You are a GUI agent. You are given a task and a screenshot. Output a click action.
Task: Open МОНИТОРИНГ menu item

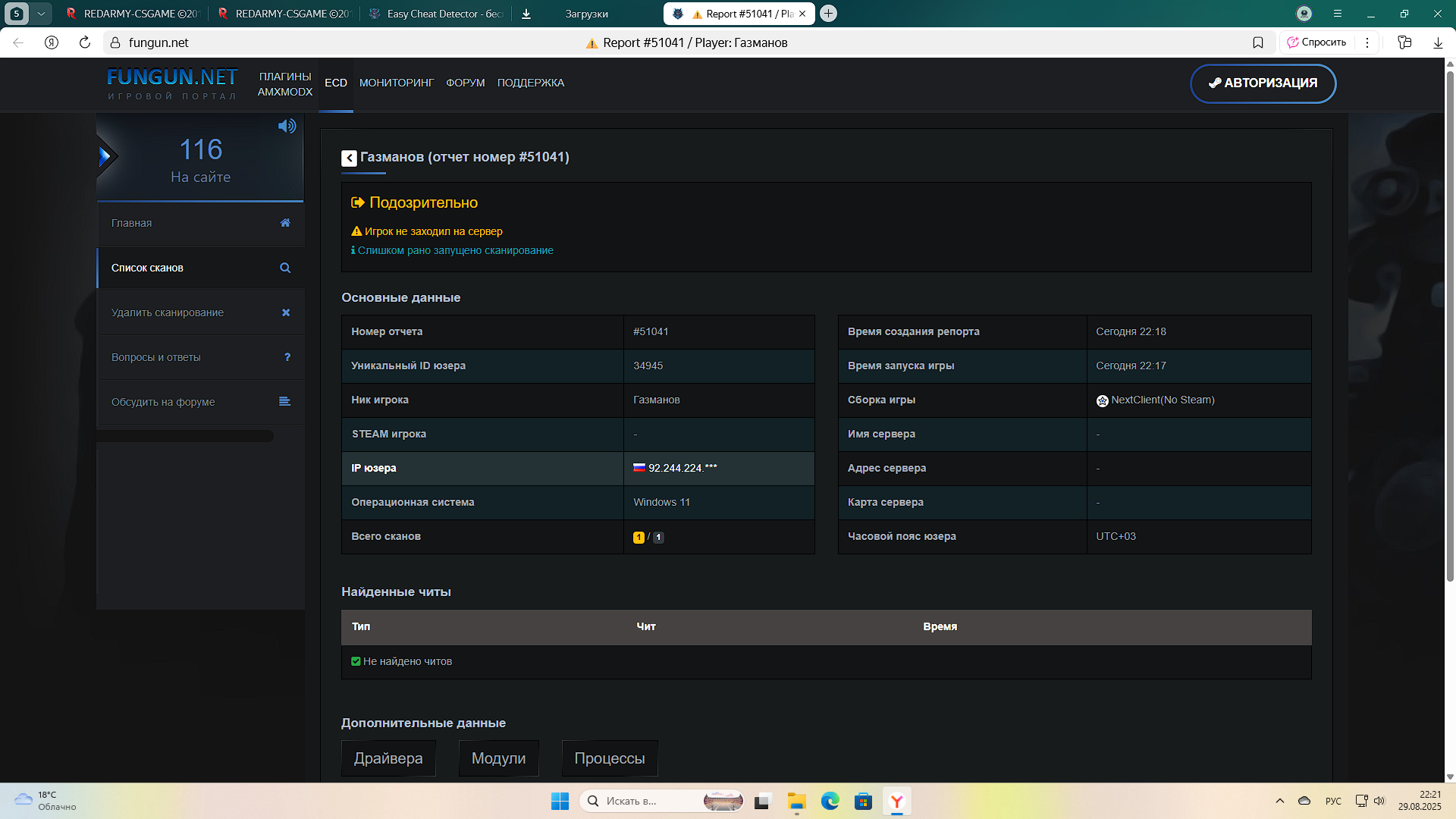point(397,83)
